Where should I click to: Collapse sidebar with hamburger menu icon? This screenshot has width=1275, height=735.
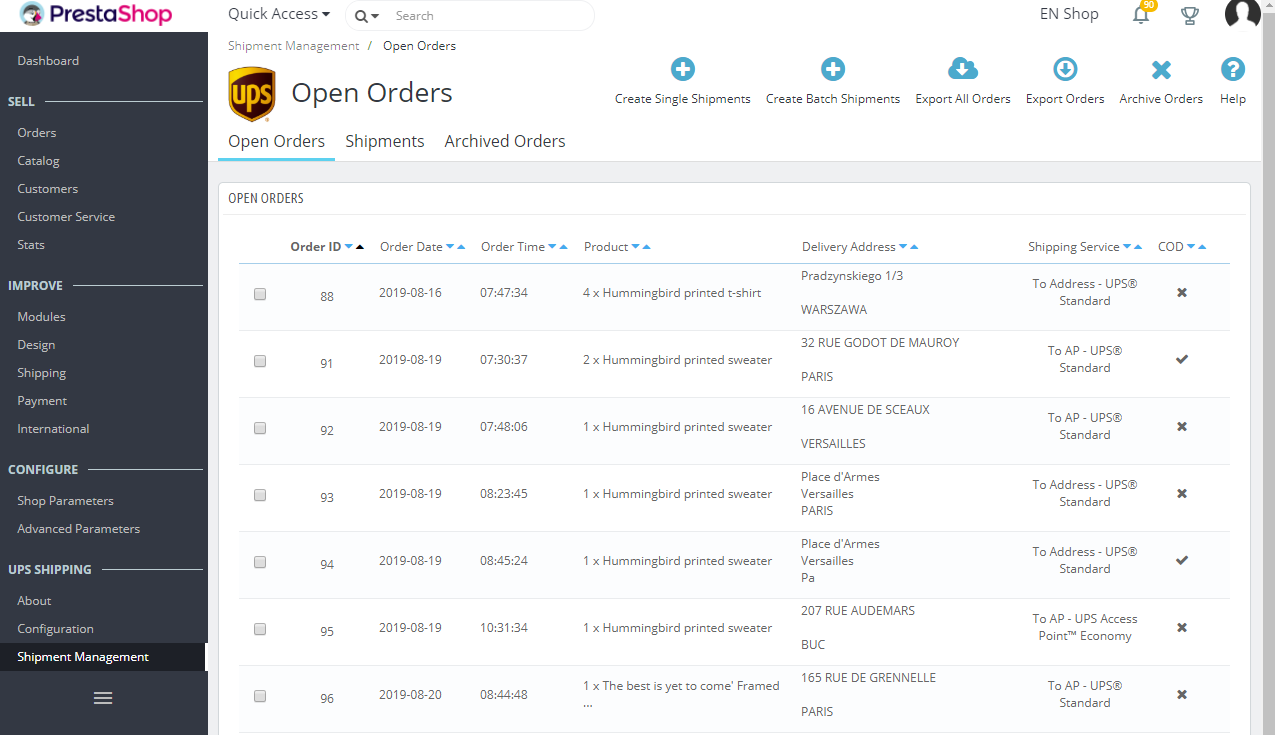point(103,698)
